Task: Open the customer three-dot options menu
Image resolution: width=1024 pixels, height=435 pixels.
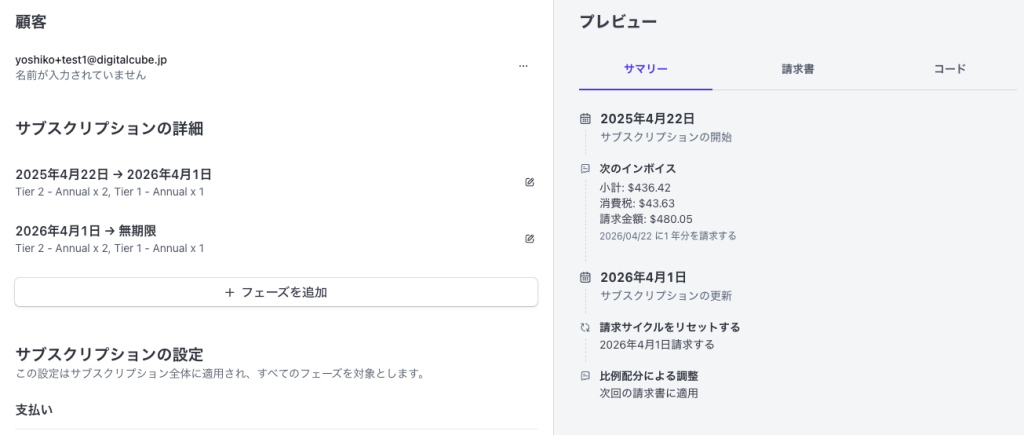Action: pyautogui.click(x=523, y=66)
